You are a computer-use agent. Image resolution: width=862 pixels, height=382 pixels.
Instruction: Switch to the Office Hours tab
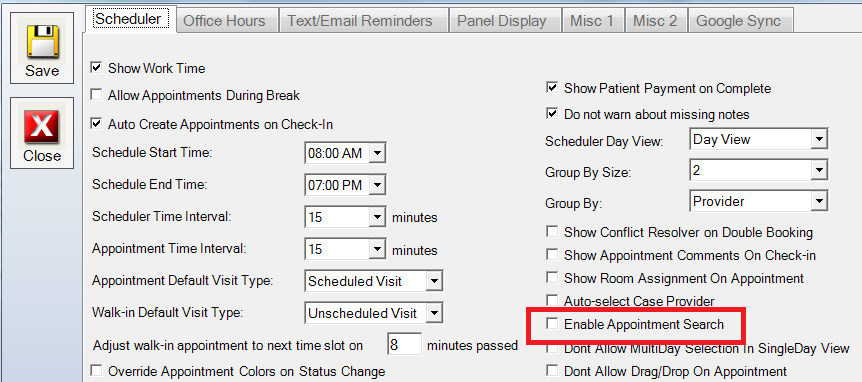[224, 20]
